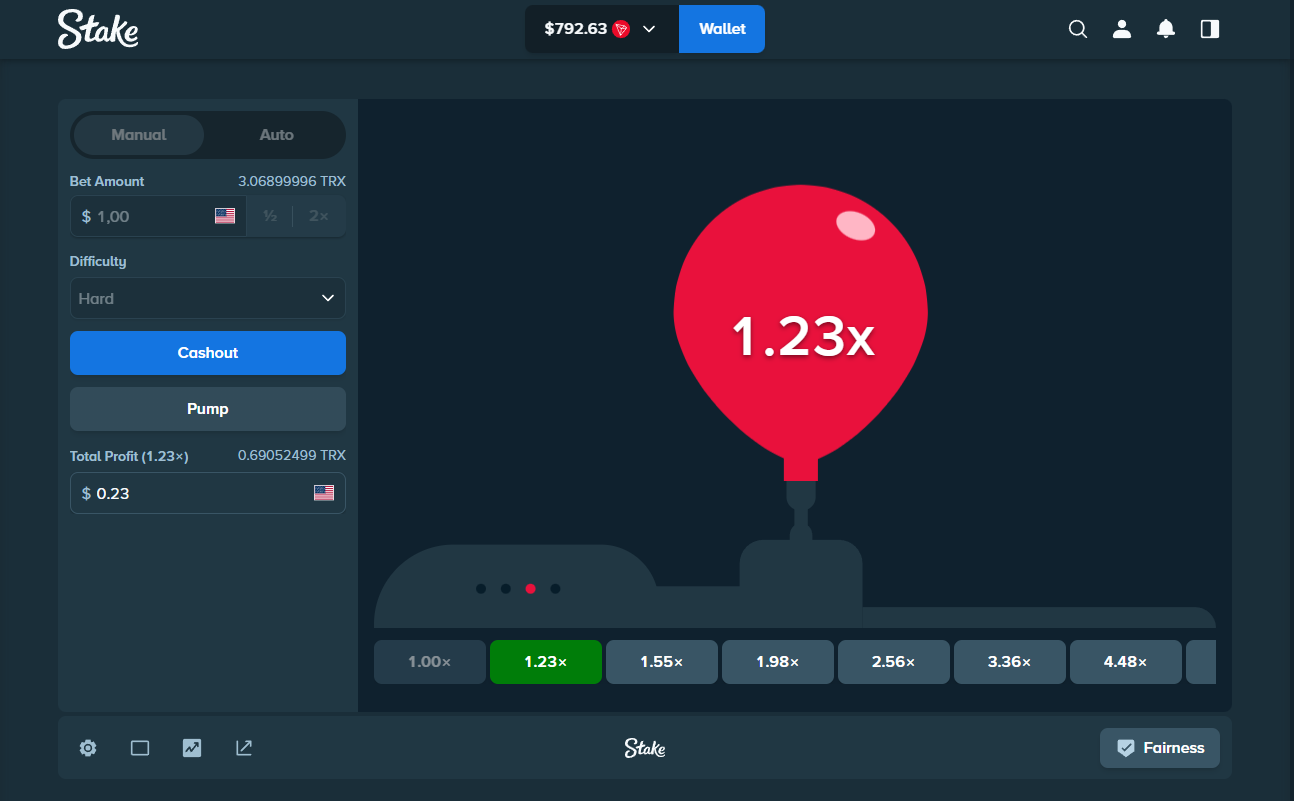Image resolution: width=1294 pixels, height=801 pixels.
Task: Click the pop-out game arrow icon
Action: point(244,748)
